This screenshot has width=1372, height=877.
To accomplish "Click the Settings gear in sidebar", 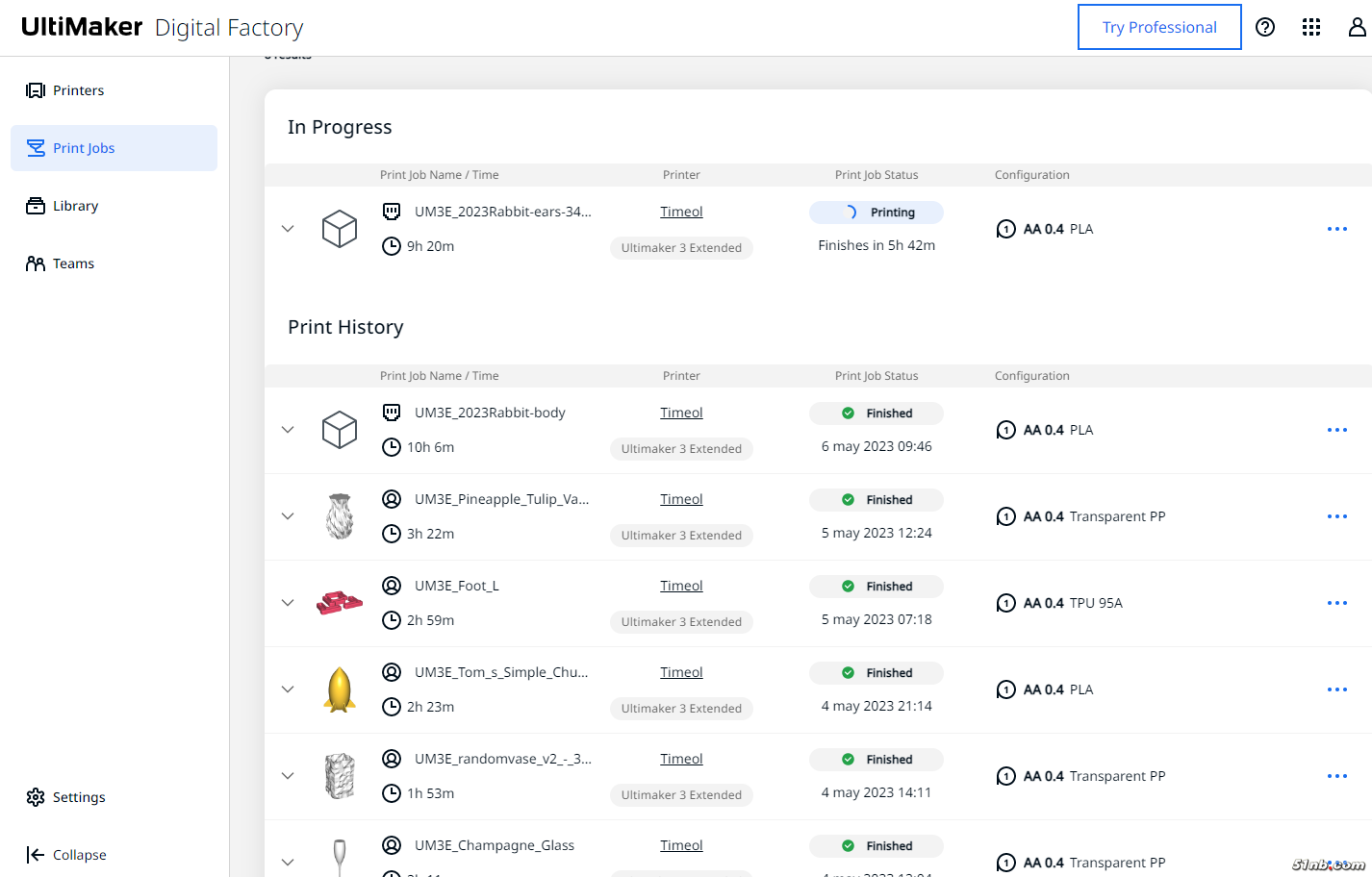I will (65, 797).
